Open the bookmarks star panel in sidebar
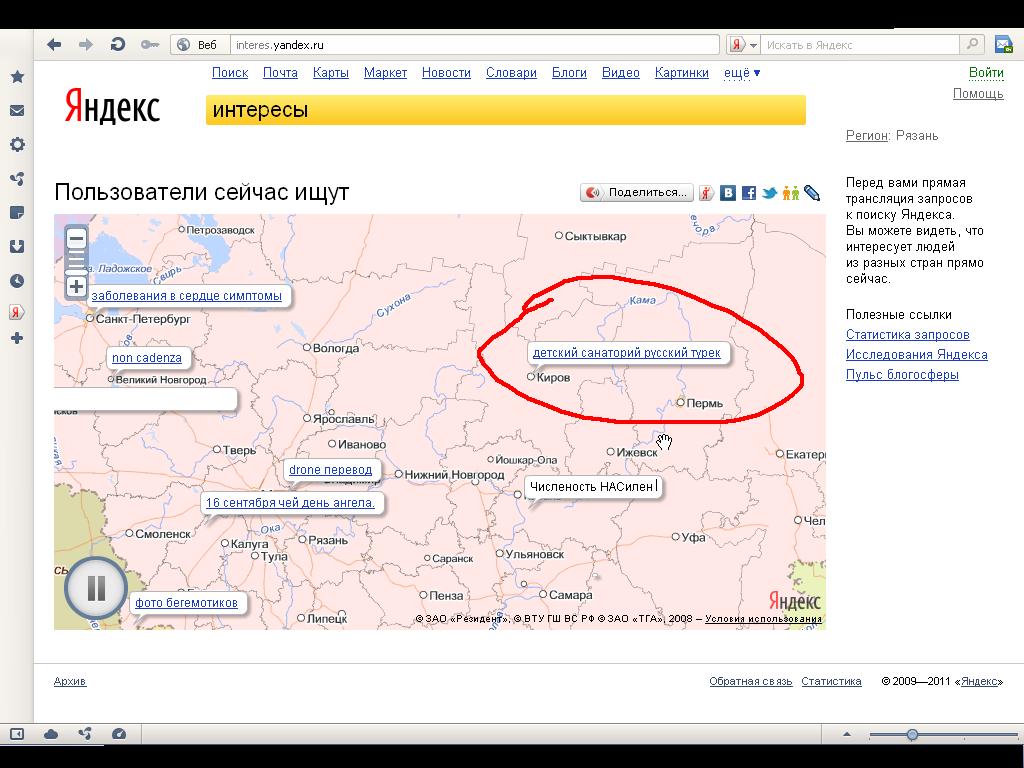 pos(17,77)
